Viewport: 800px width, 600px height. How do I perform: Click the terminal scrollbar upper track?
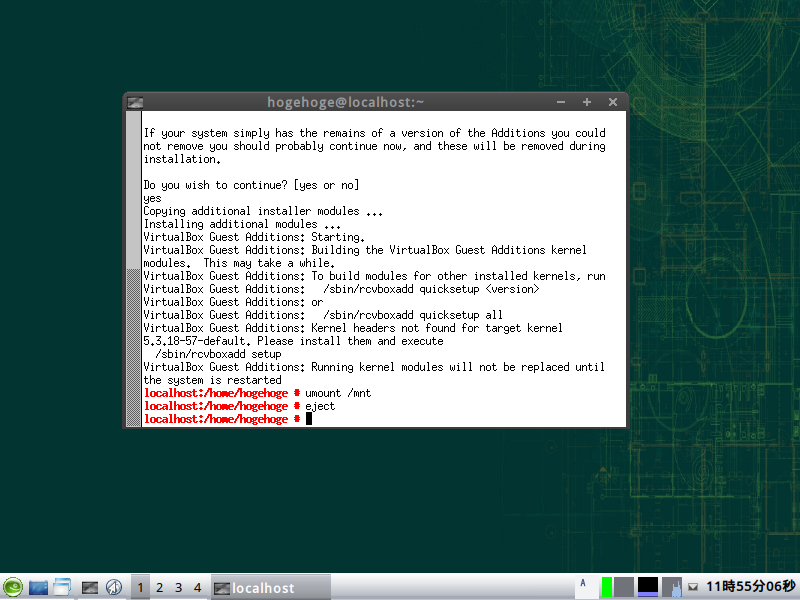coord(134,190)
